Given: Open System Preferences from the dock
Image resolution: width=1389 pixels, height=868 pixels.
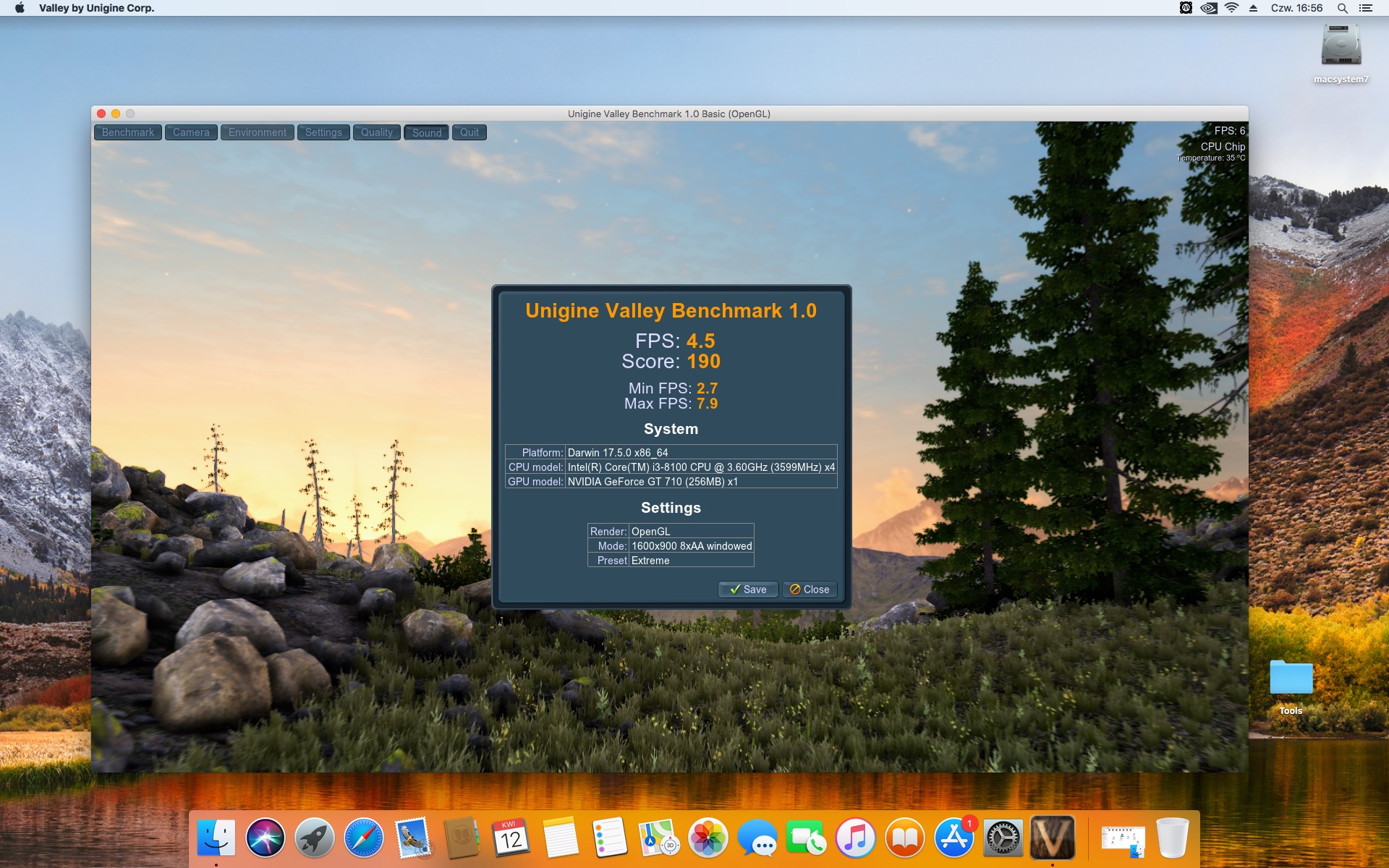Looking at the screenshot, I should pos(1003,838).
